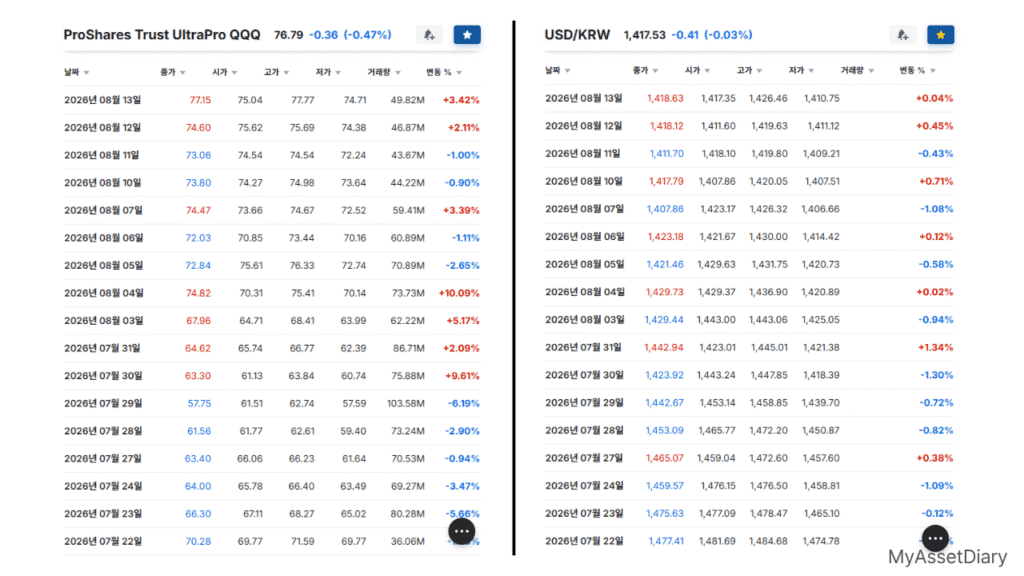
Task: Click QQQ closing price 57.75
Action: [199, 404]
